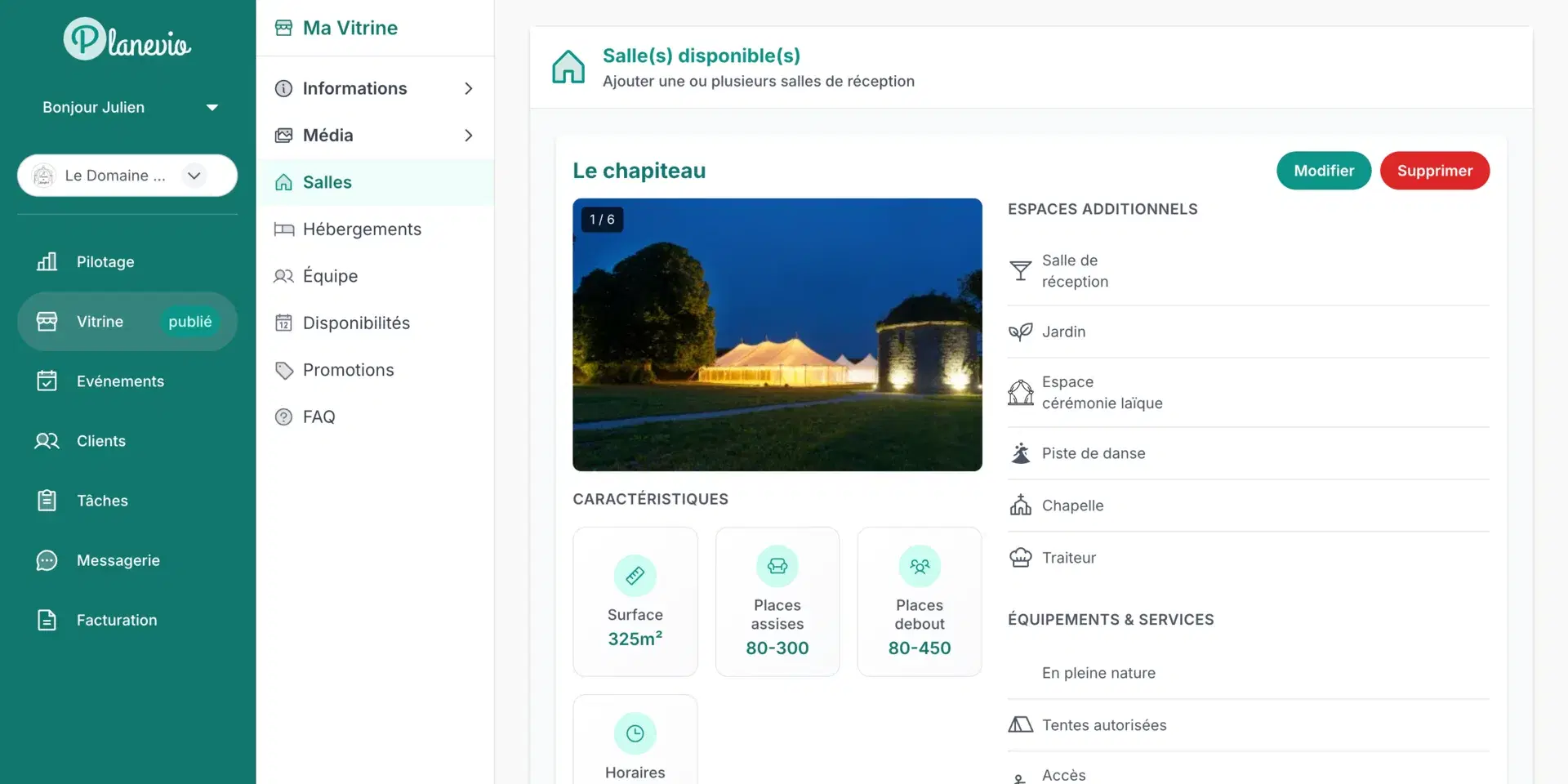This screenshot has height=784, width=1568.
Task: Click the Le chapiteau room title
Action: [639, 171]
